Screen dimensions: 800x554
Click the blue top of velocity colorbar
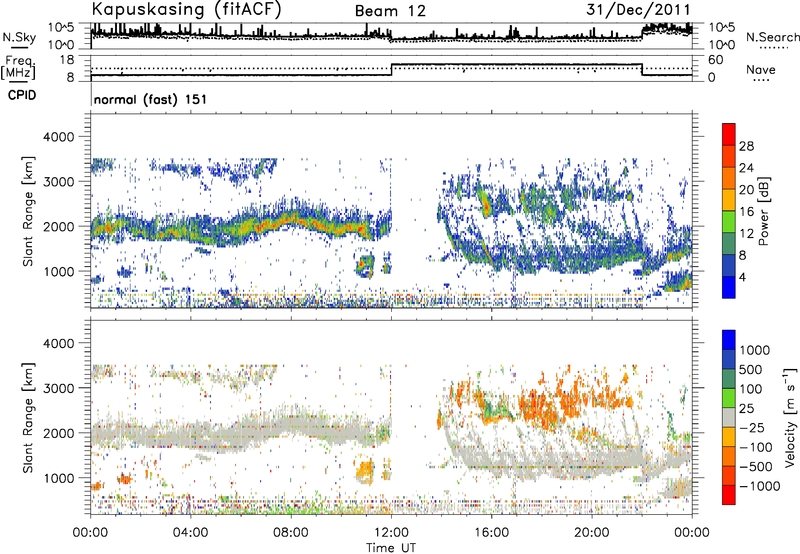pyautogui.click(x=729, y=340)
